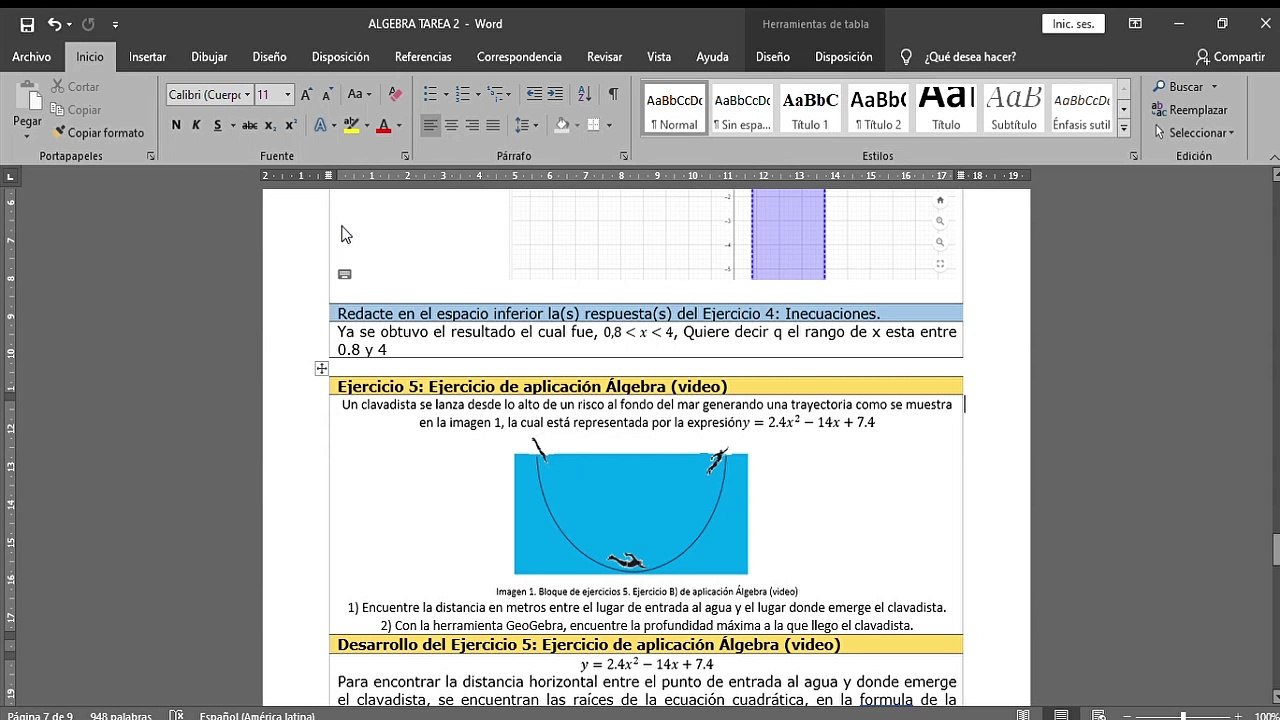Click the Compartir button
The height and width of the screenshot is (720, 1280).
[x=1230, y=57]
